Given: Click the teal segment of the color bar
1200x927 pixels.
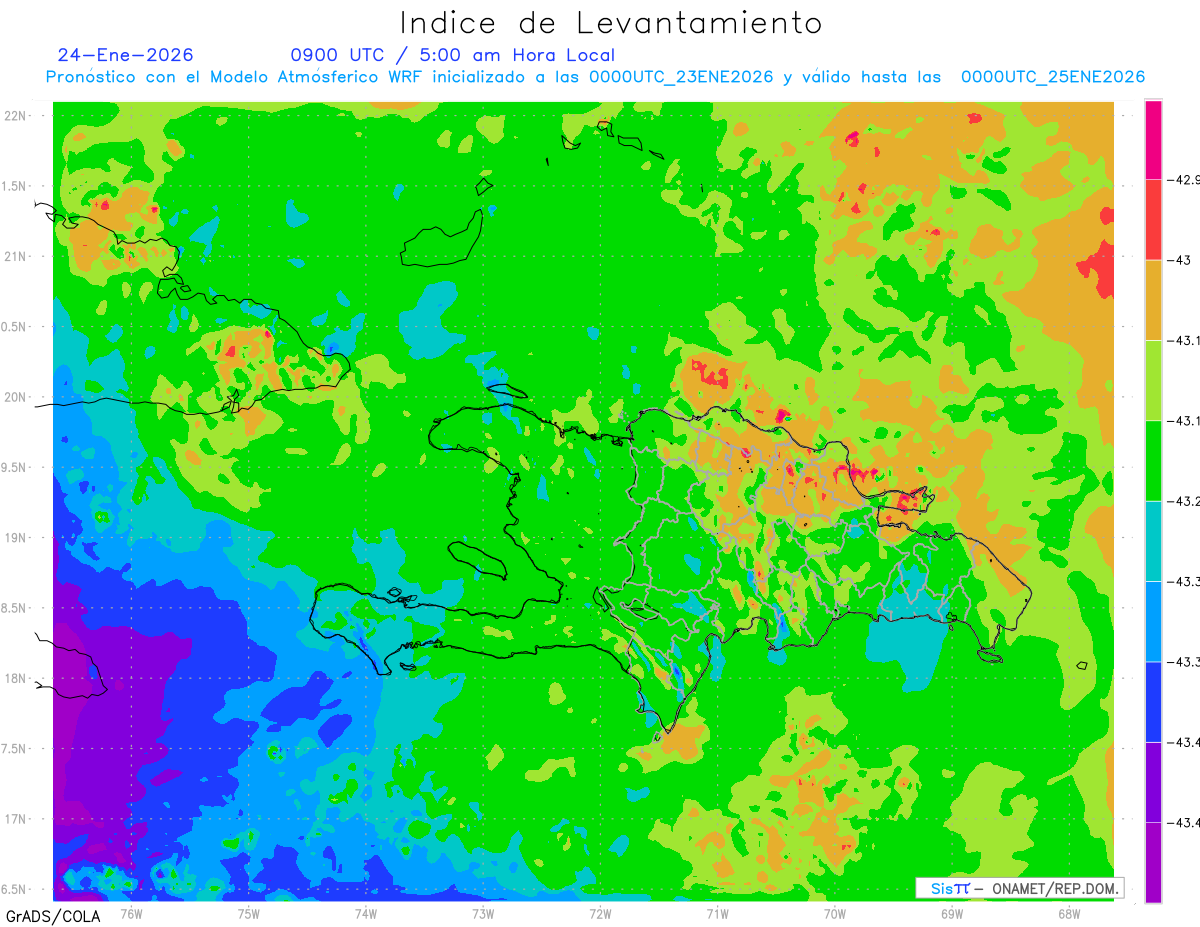Looking at the screenshot, I should click(x=1153, y=541).
